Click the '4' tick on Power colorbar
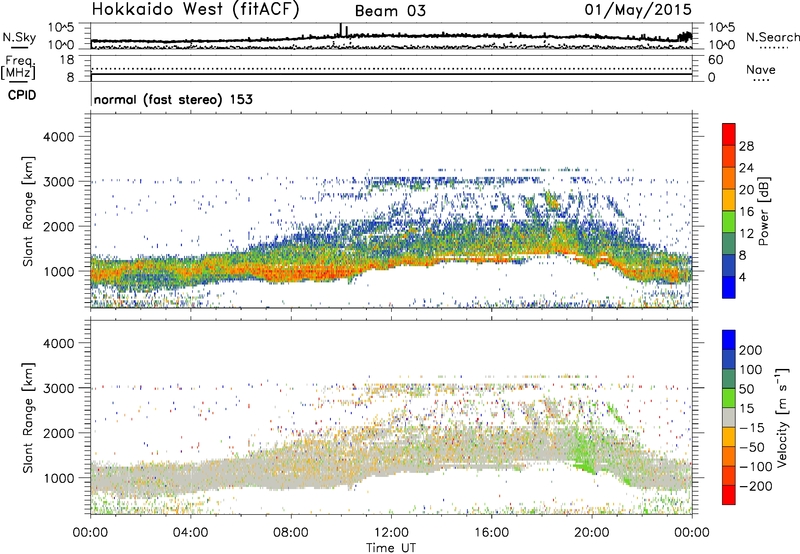 click(x=742, y=277)
